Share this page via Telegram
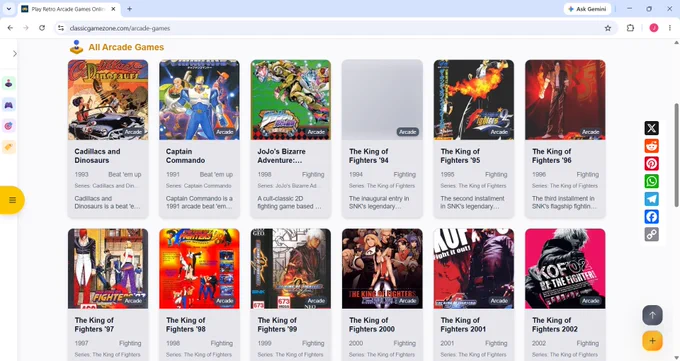Image resolution: width=680 pixels, height=361 pixels. click(x=651, y=199)
